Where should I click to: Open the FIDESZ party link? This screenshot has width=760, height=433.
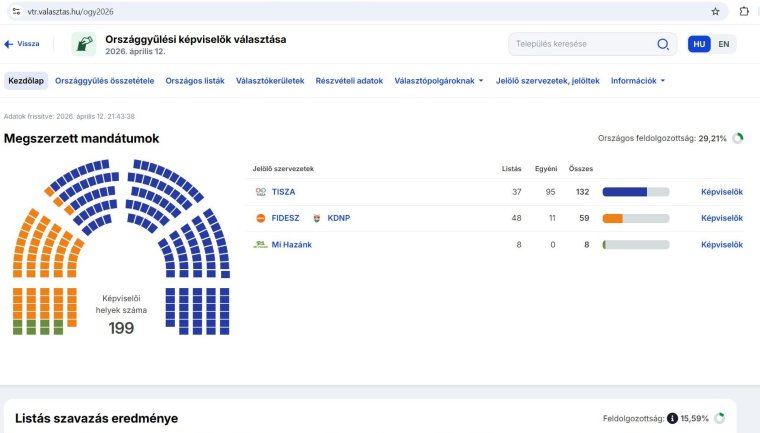285,218
